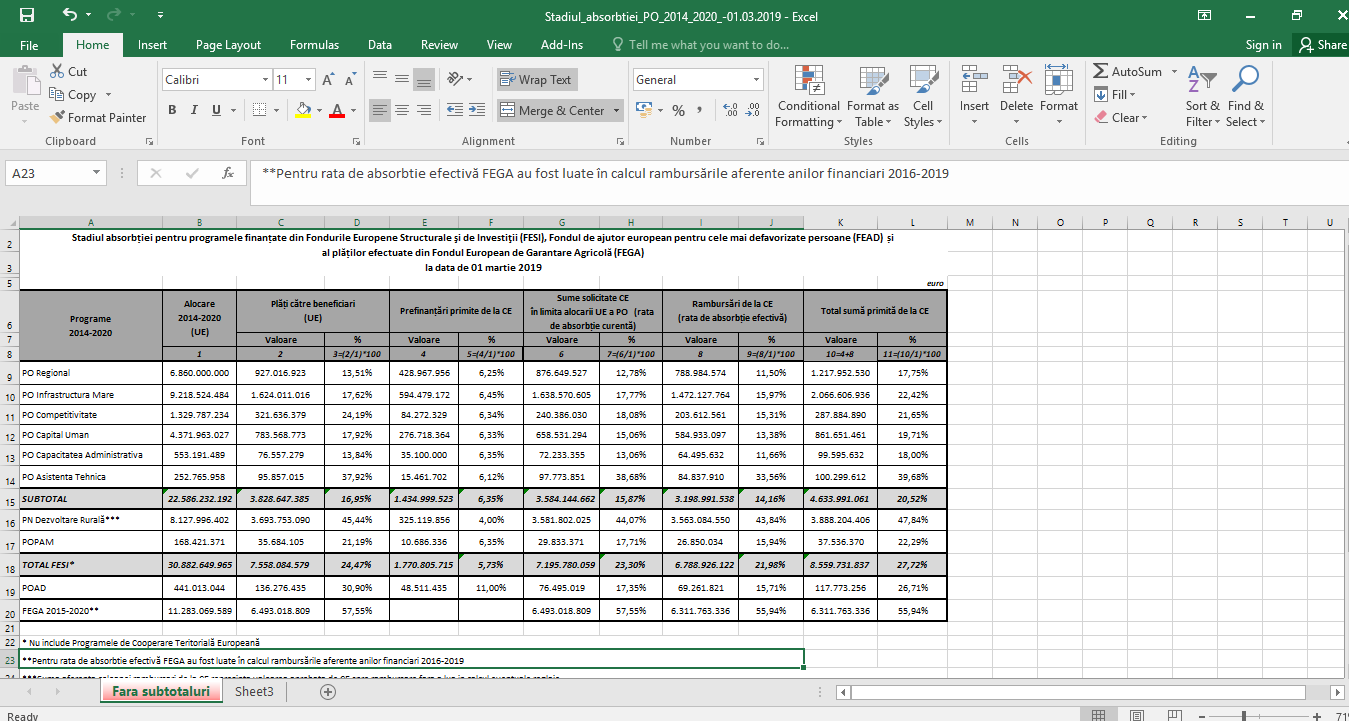The width and height of the screenshot is (1349, 721).
Task: Click the Decrease Indent icon
Action: click(454, 110)
